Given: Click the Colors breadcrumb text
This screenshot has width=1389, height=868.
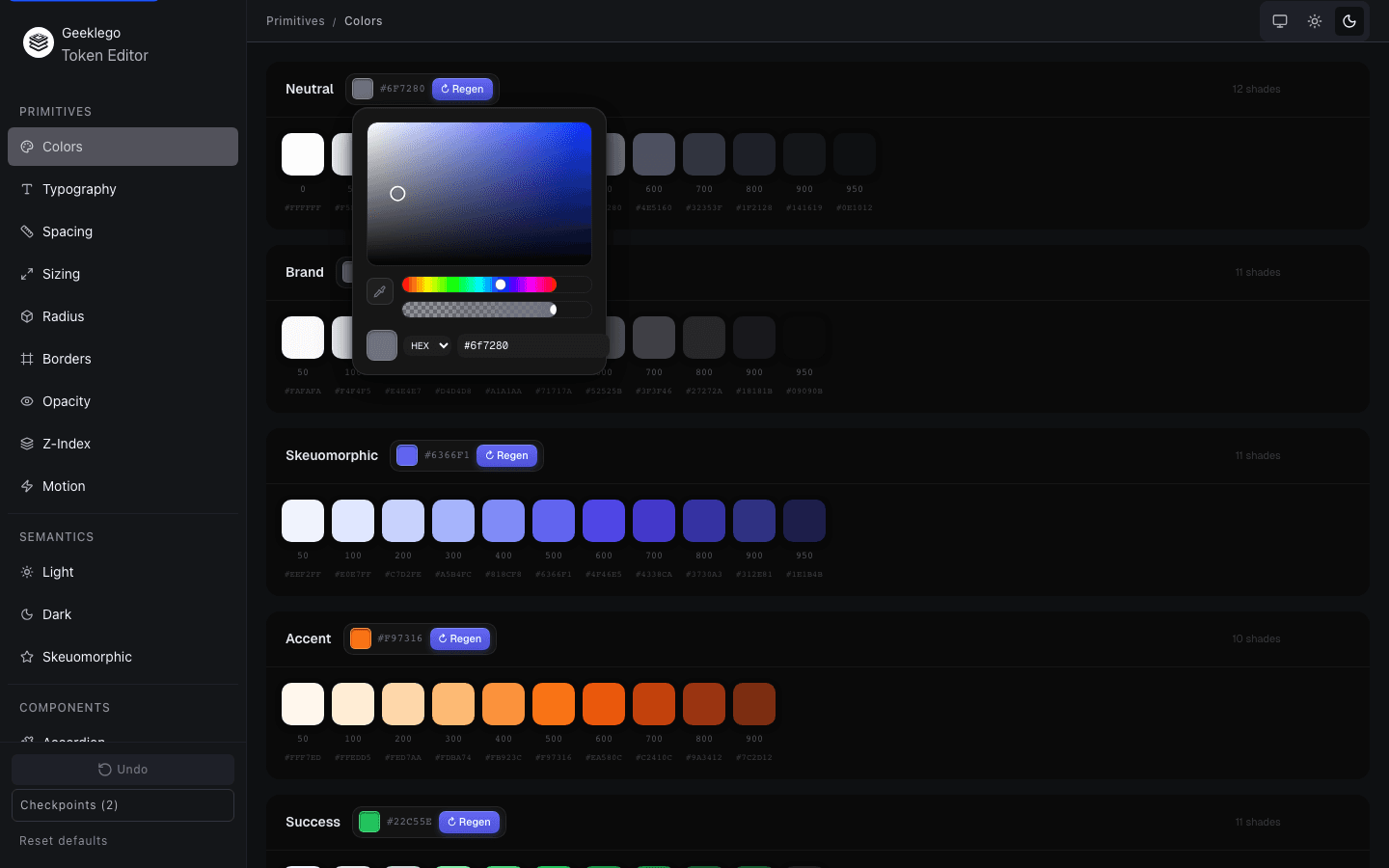Looking at the screenshot, I should [x=364, y=21].
